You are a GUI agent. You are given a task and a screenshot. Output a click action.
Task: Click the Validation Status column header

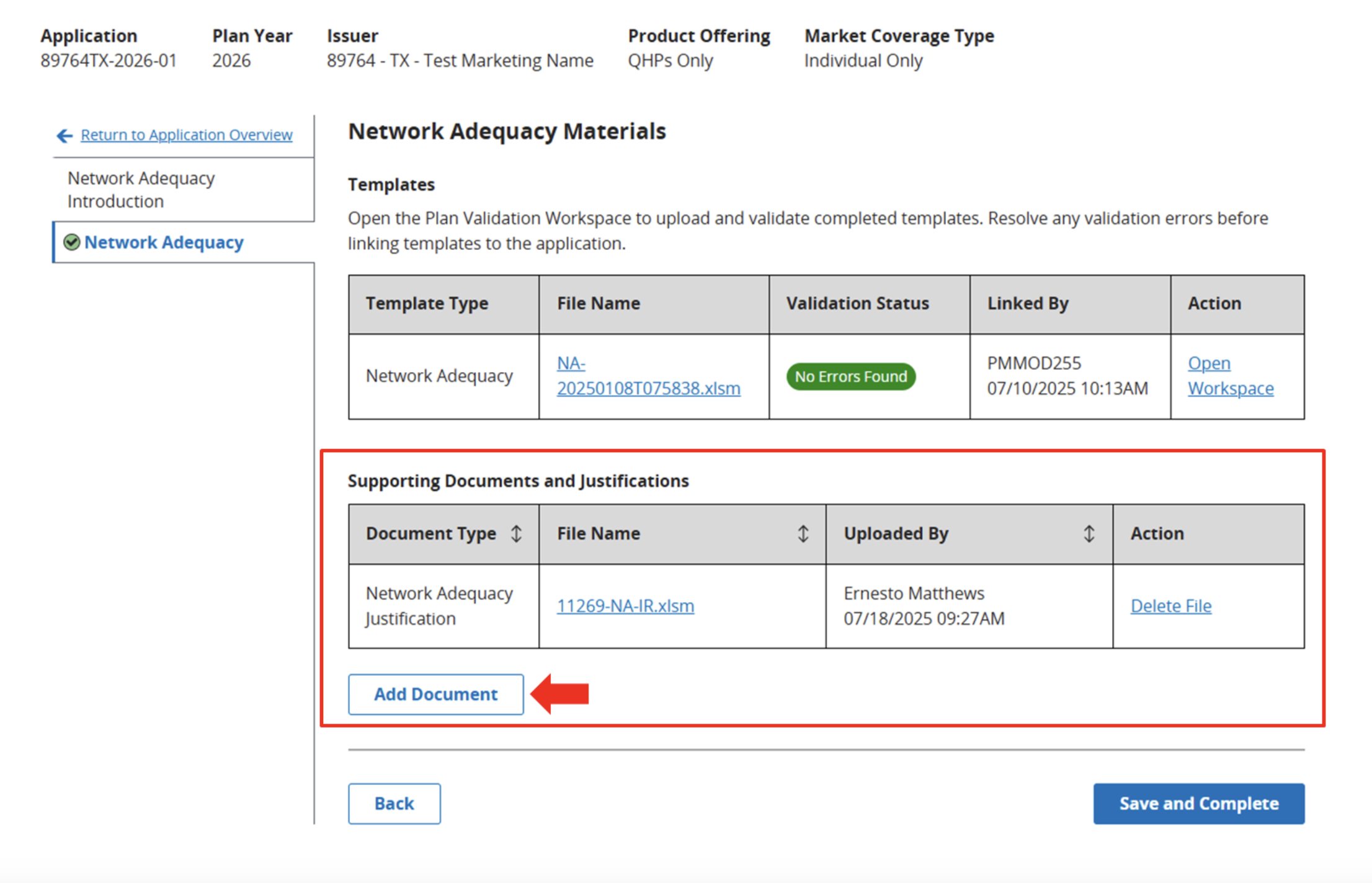(857, 303)
